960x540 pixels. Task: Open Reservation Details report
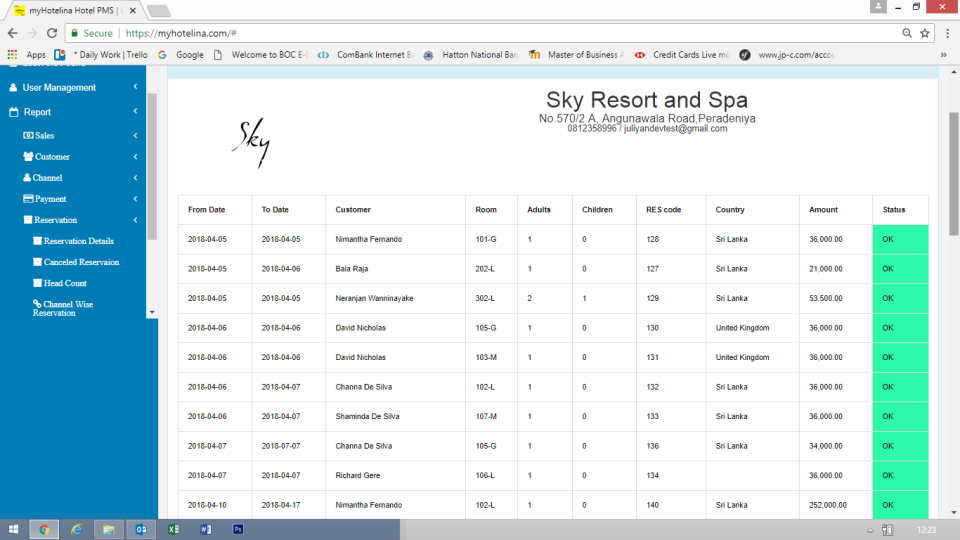78,241
